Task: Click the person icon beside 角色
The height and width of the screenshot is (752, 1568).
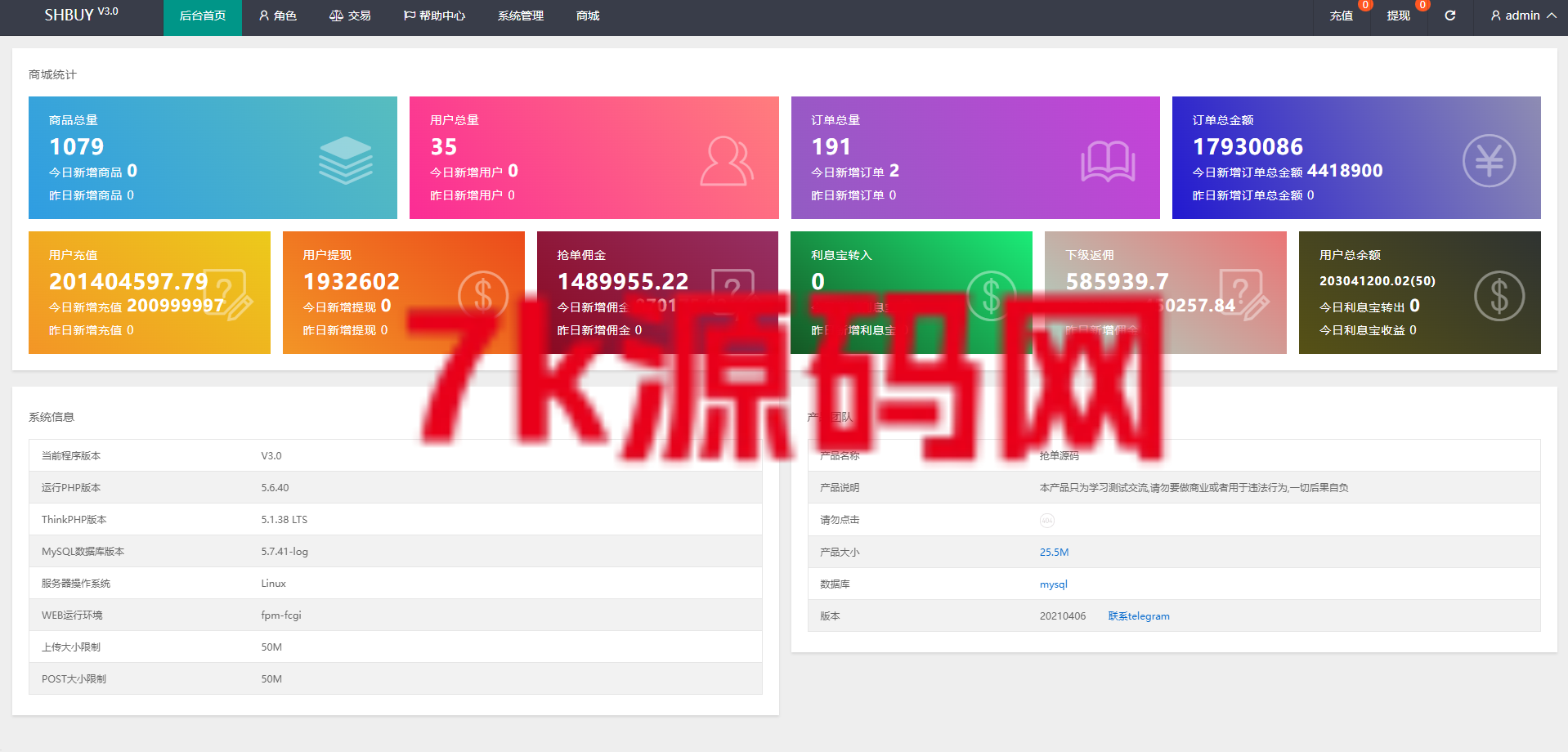Action: (264, 16)
